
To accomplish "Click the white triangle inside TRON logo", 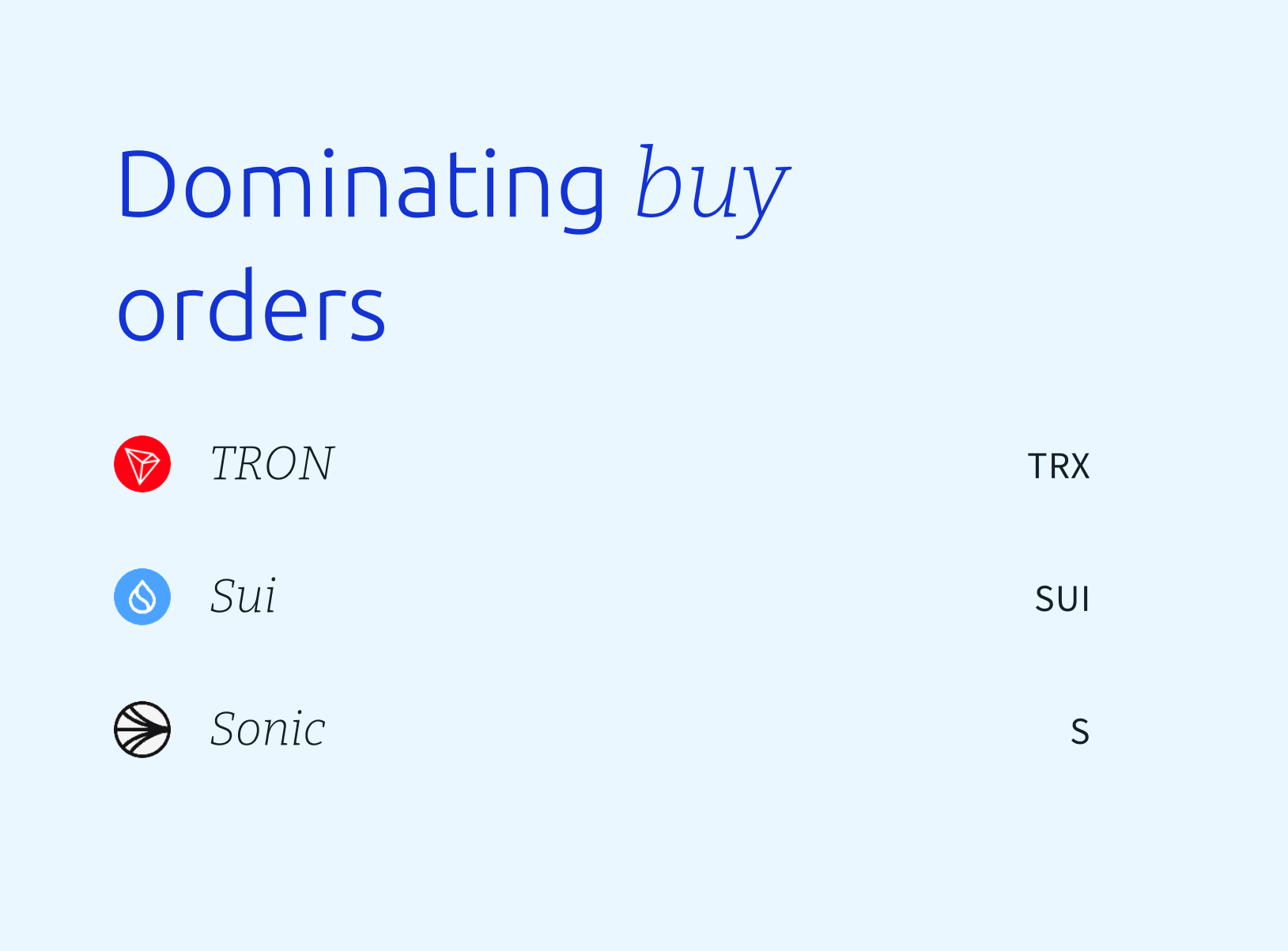I will click(x=143, y=466).
